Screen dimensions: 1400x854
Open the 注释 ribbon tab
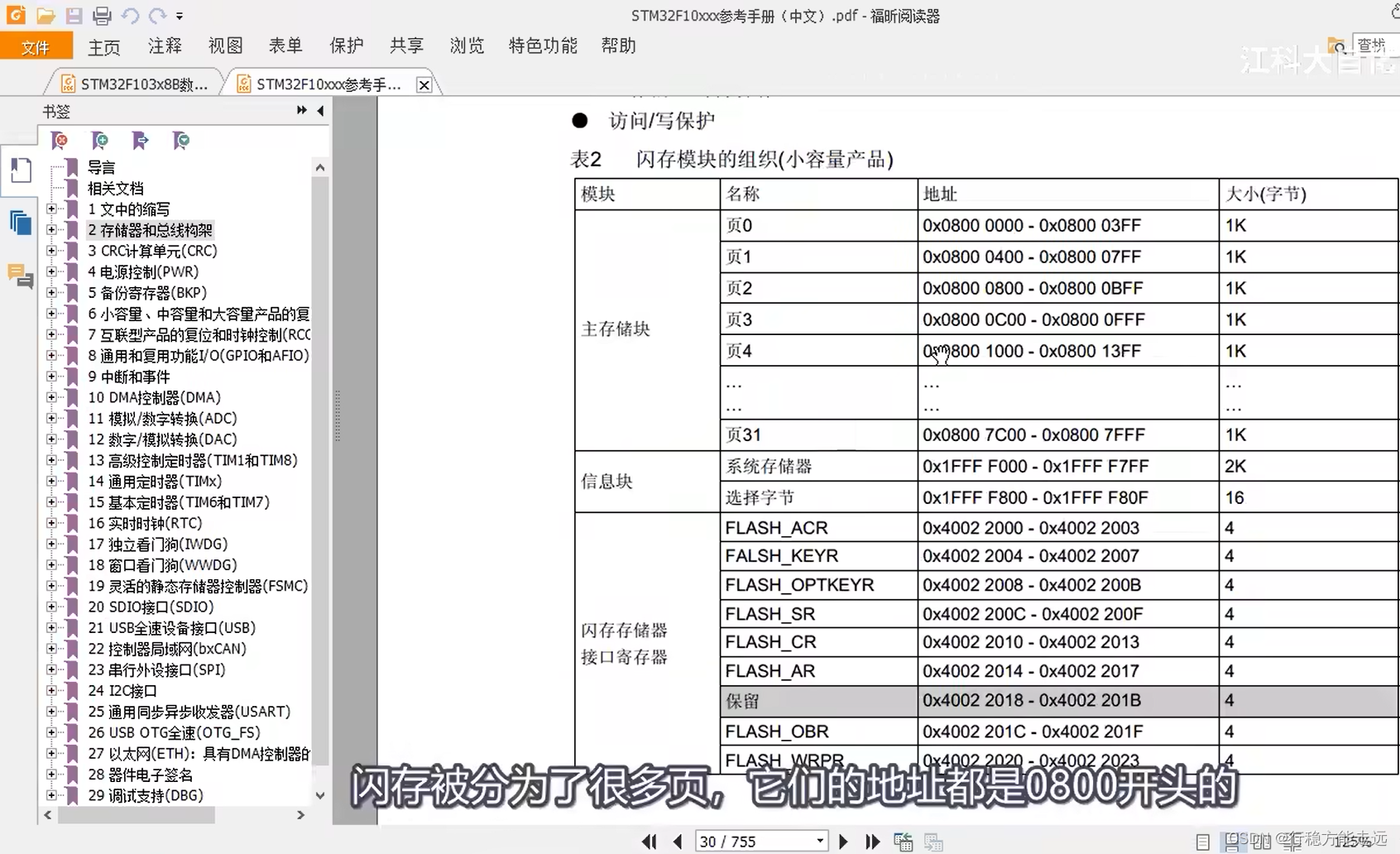[165, 46]
